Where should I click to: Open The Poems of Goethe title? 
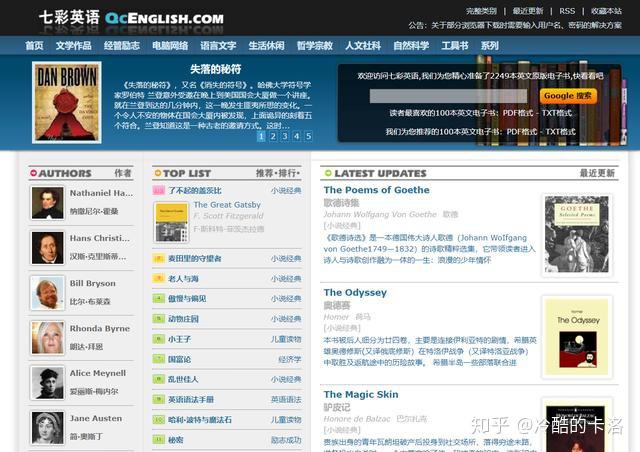pyautogui.click(x=376, y=190)
